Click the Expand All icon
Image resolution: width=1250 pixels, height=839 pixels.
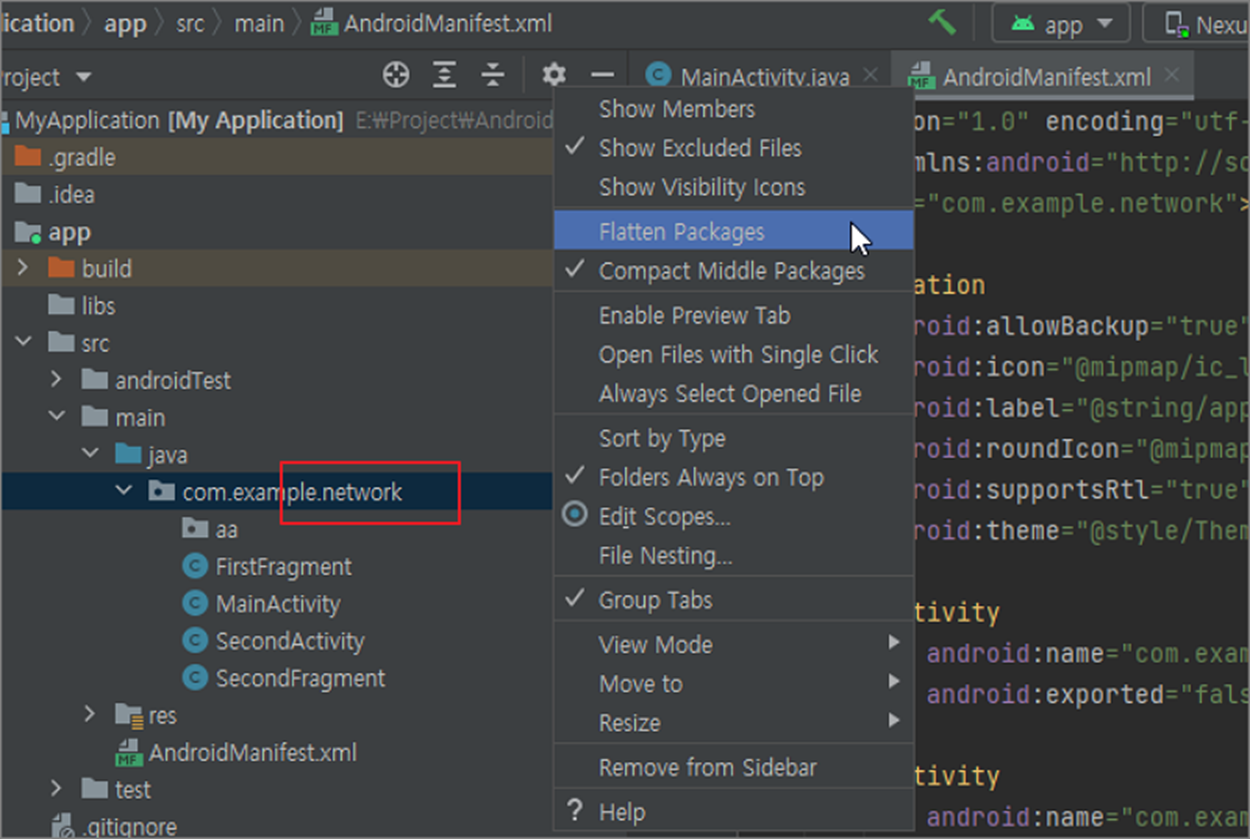pos(444,75)
